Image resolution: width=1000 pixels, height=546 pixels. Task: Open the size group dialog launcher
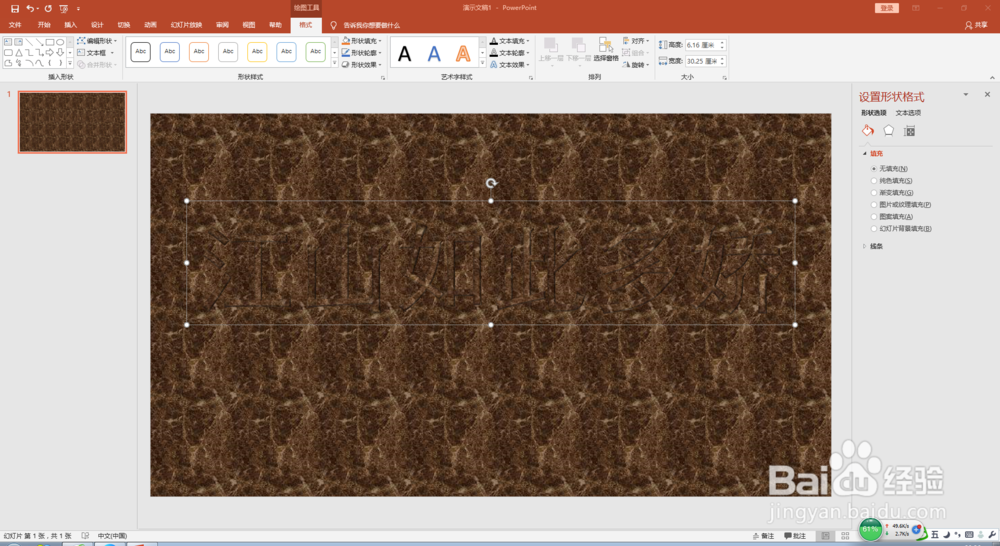coord(724,78)
